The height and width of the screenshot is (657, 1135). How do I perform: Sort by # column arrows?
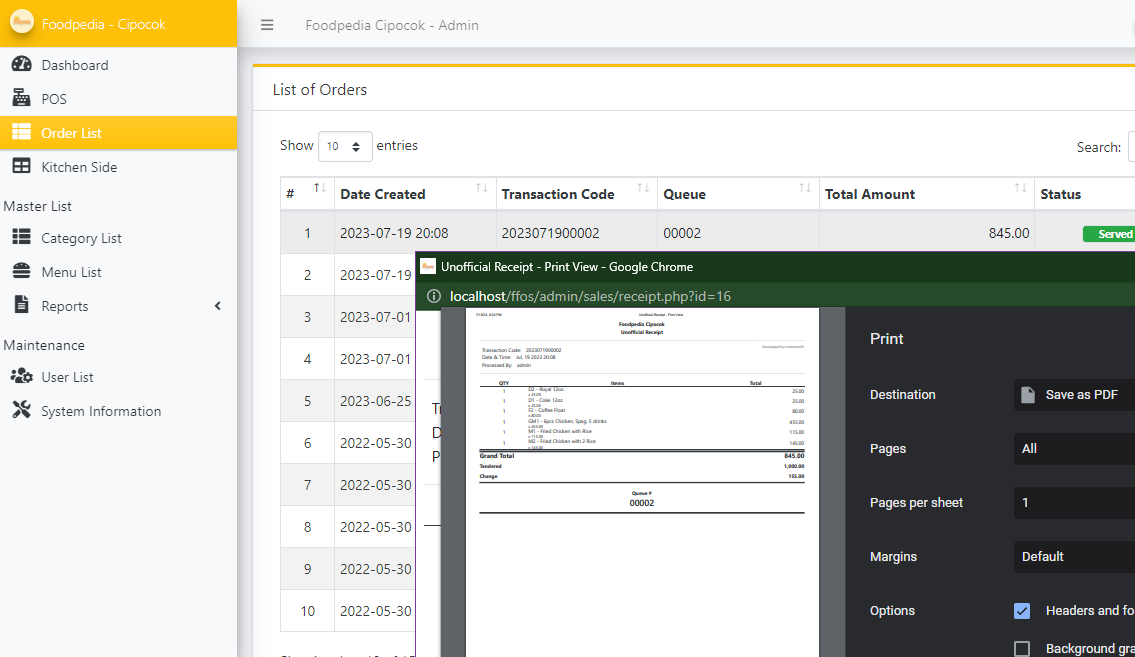tap(320, 188)
